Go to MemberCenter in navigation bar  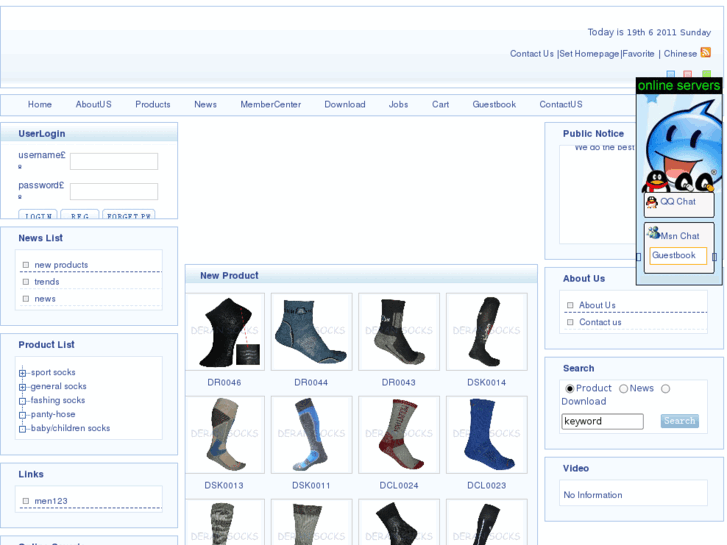(270, 104)
